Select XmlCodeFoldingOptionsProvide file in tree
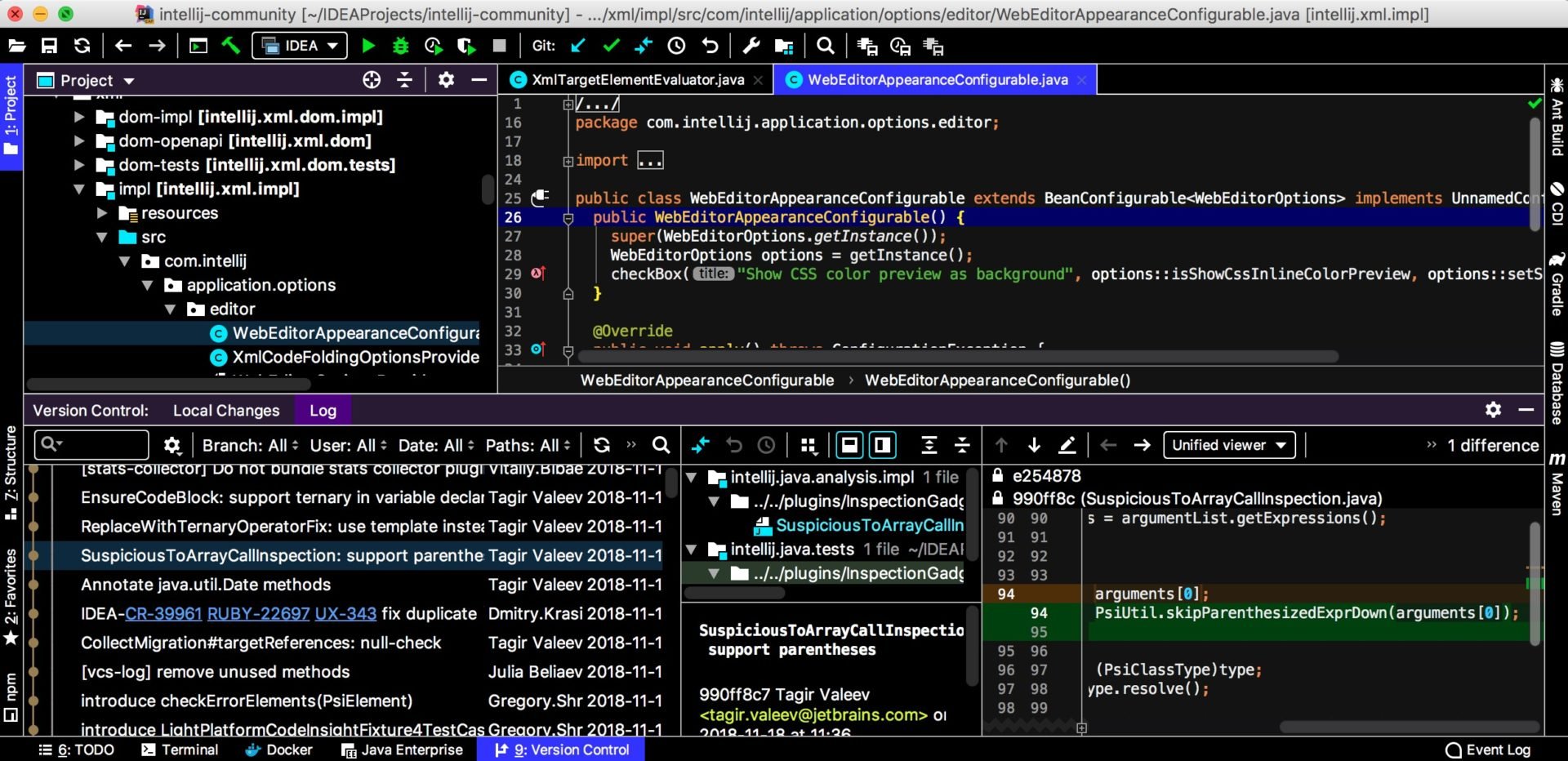 pos(345,358)
